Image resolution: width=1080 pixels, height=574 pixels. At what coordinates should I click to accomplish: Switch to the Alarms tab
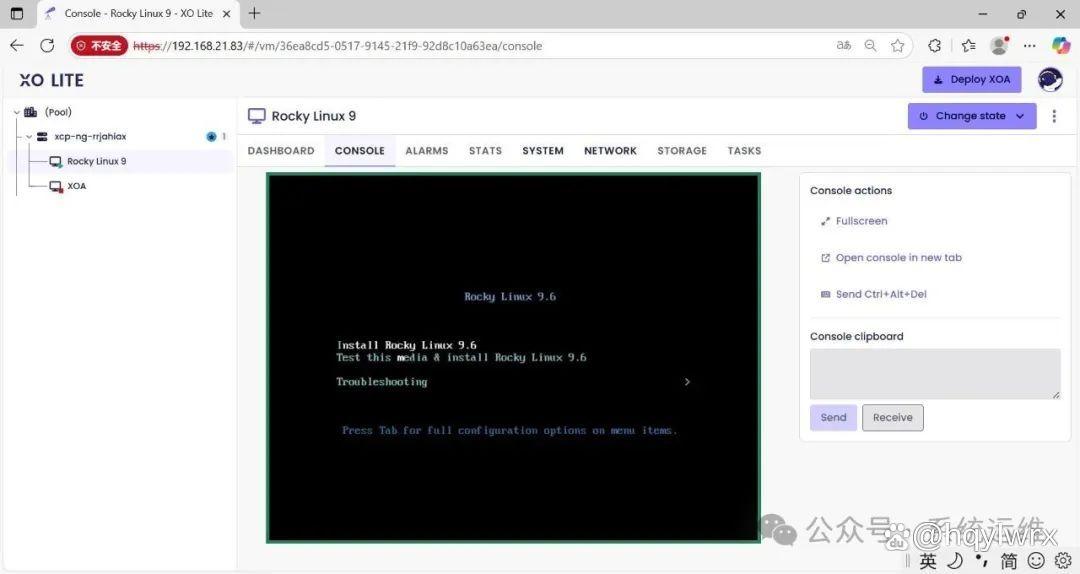click(x=426, y=150)
